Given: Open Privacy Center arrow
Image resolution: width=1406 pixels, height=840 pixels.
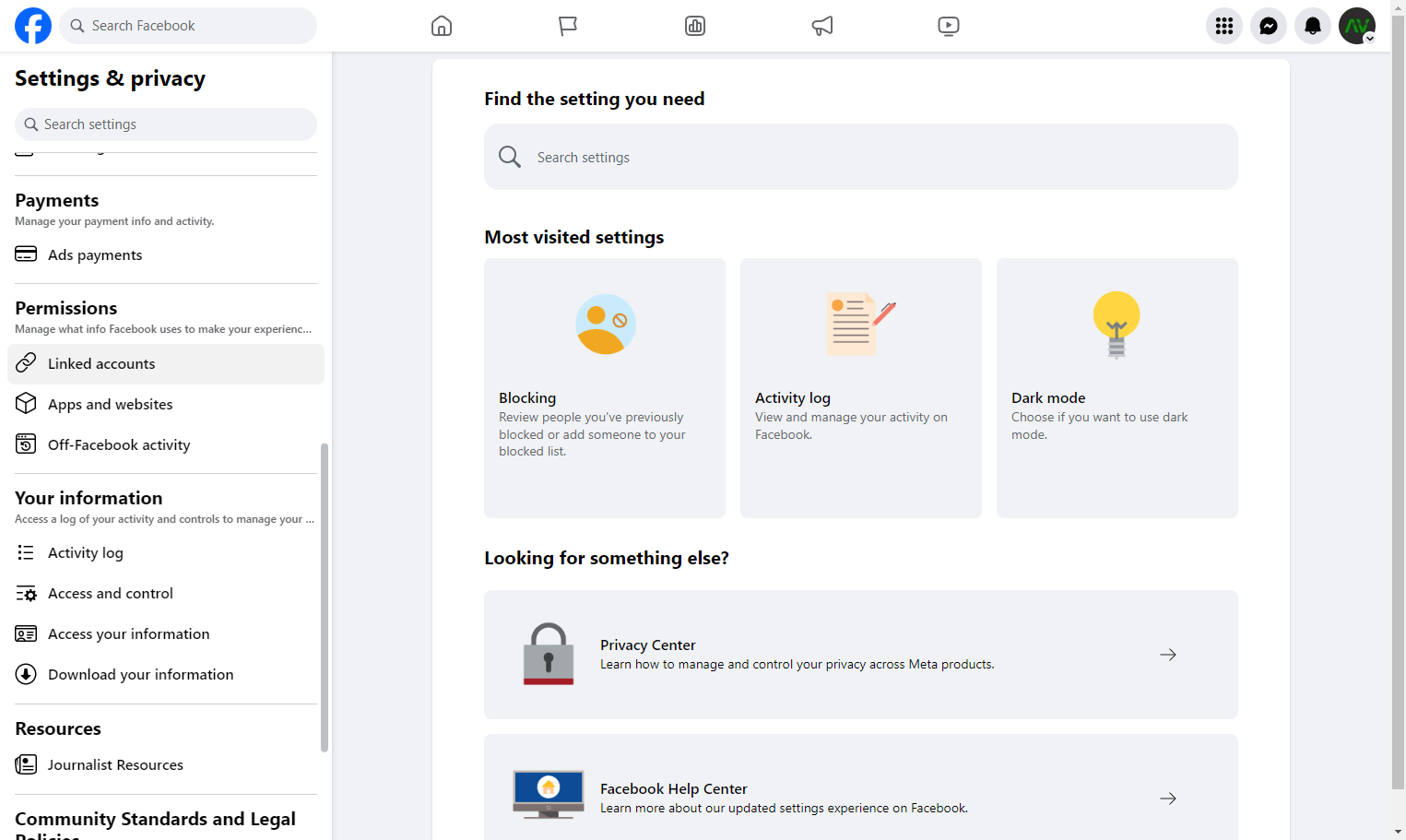Looking at the screenshot, I should tap(1168, 655).
